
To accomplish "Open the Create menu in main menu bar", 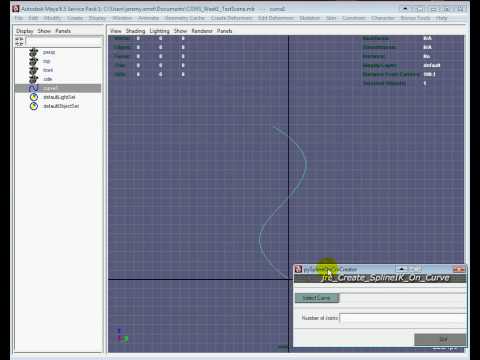I will [x=75, y=18].
